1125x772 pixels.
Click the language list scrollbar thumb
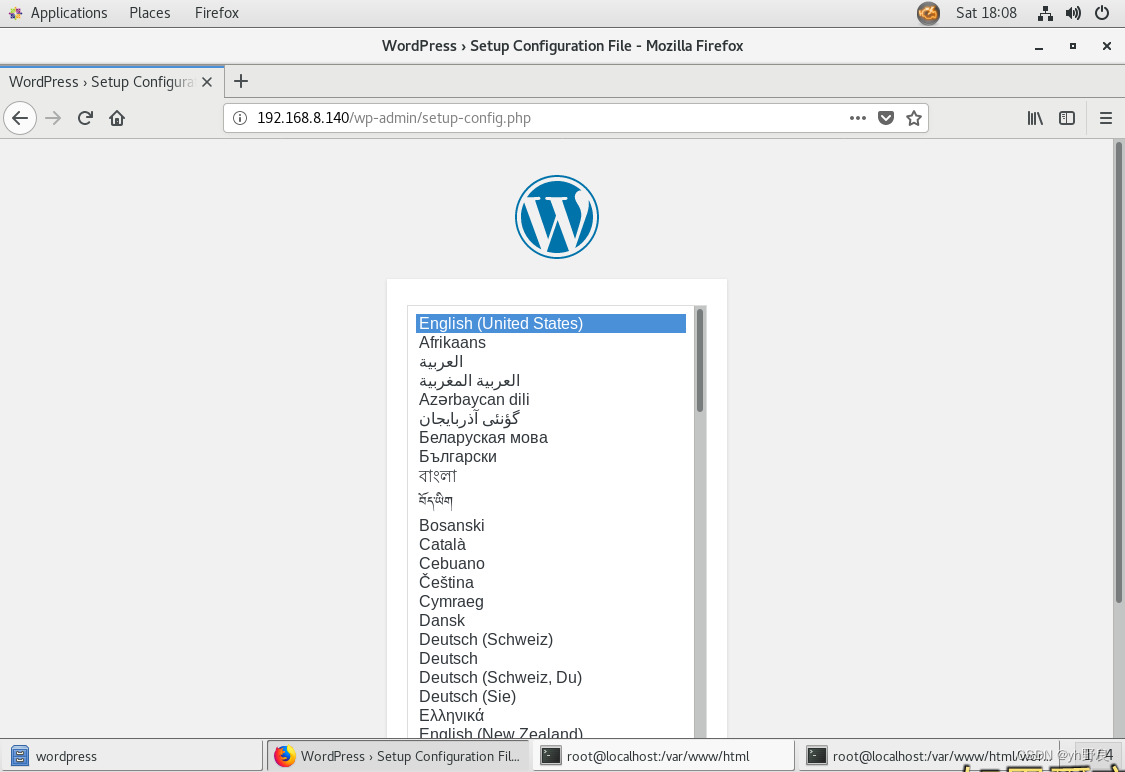point(700,361)
